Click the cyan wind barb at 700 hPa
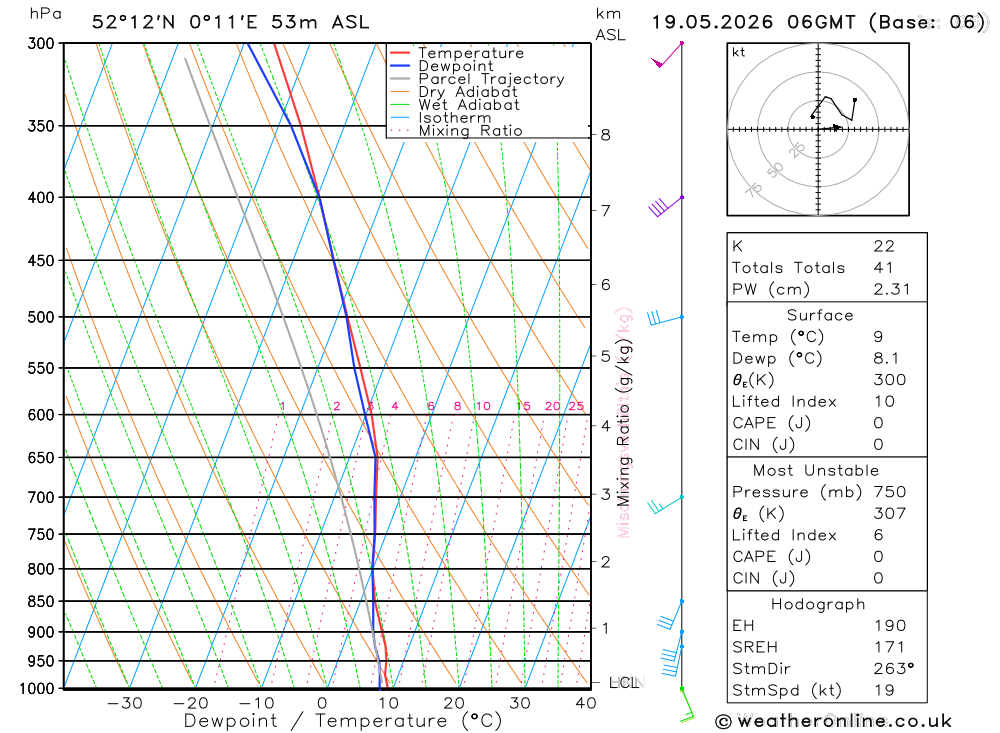1000x733 pixels. (x=665, y=505)
